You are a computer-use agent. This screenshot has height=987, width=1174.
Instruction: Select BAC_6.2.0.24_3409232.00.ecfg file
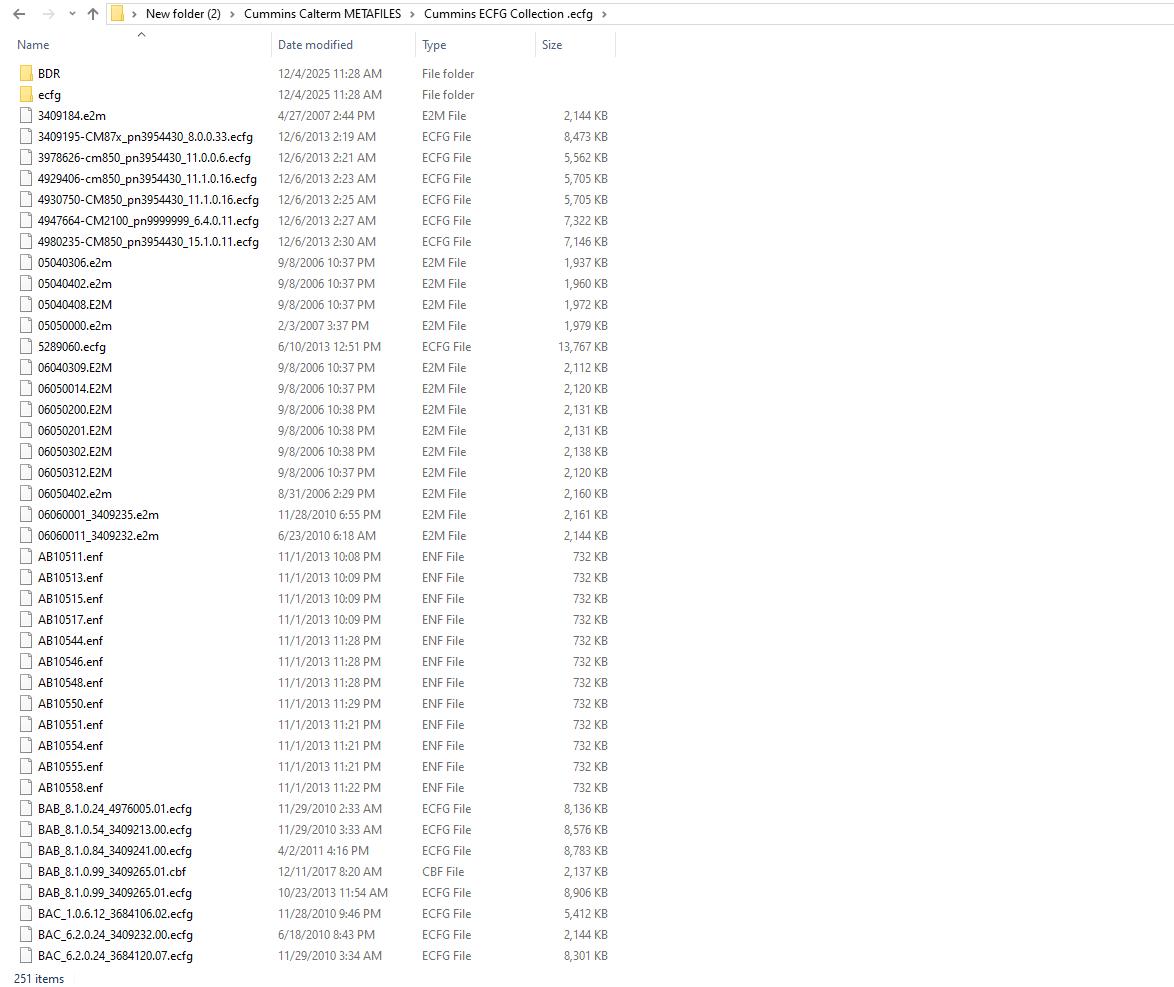[115, 935]
